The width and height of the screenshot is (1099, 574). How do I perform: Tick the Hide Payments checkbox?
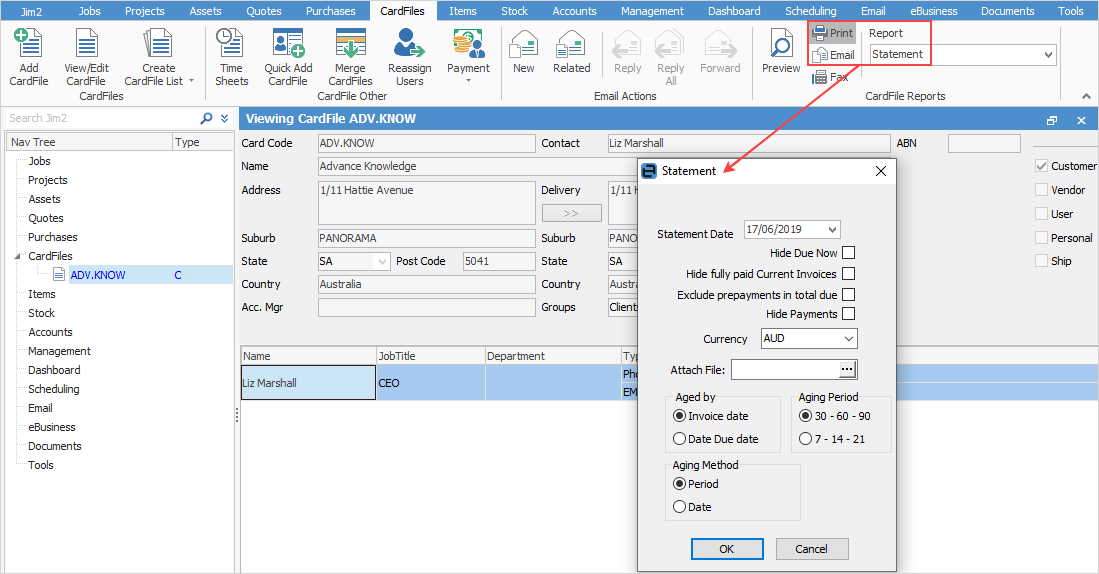(x=849, y=314)
